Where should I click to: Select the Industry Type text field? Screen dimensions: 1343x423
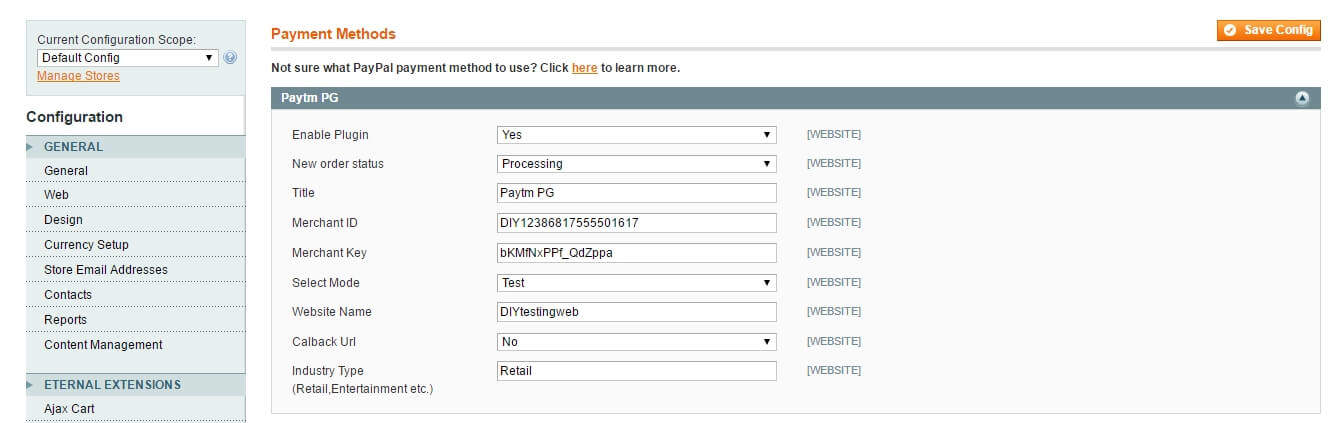tap(636, 371)
